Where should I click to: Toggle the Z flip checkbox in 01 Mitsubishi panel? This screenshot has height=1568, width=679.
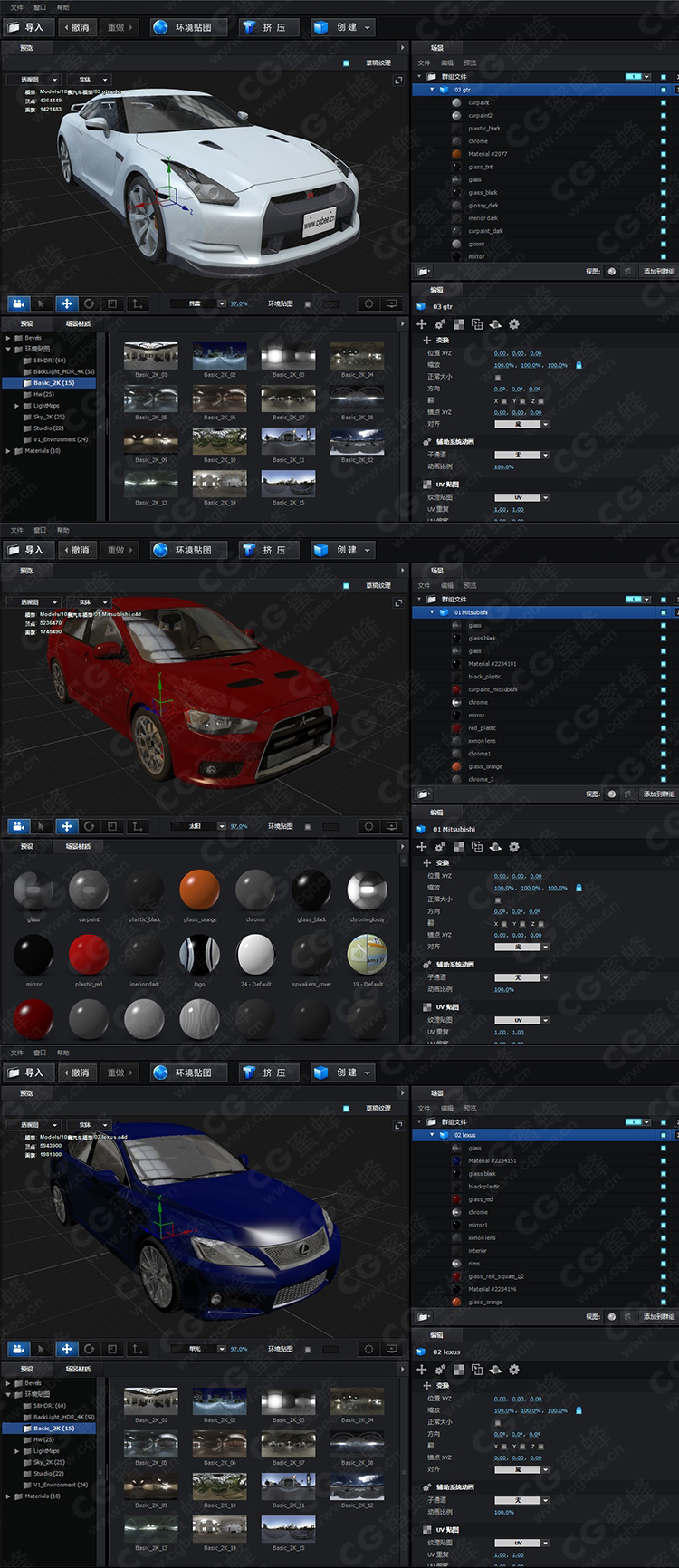pyautogui.click(x=541, y=923)
